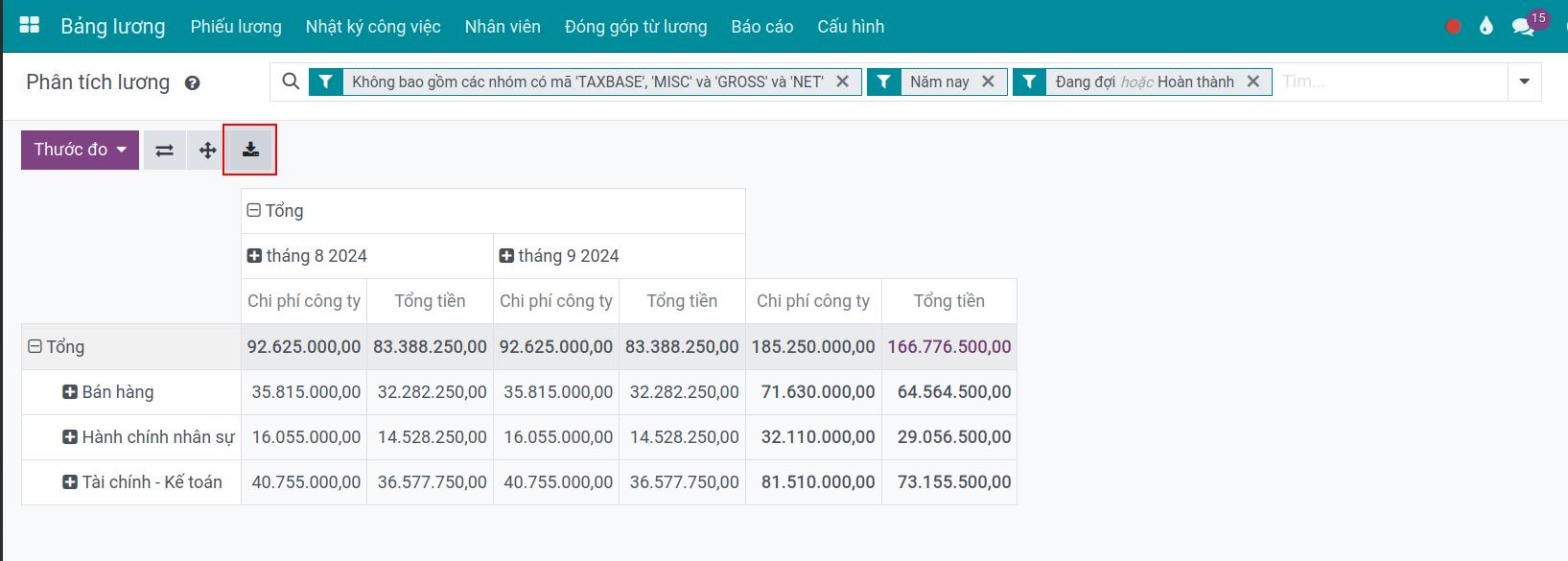
Task: Open the search options dropdown arrow
Action: [1525, 82]
